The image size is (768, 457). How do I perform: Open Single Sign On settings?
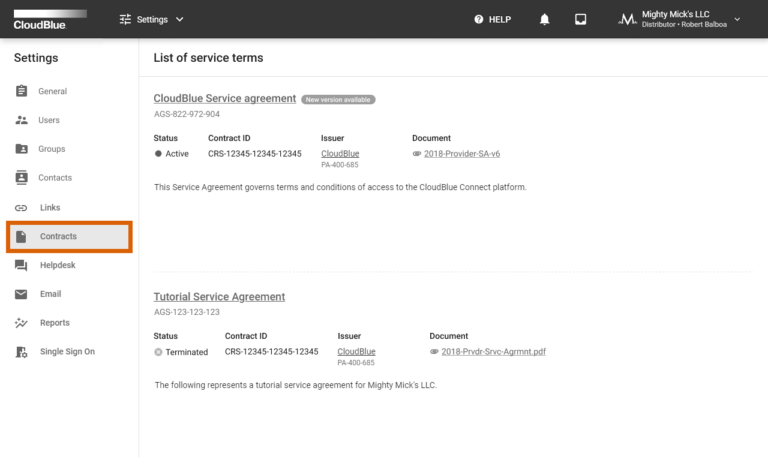(x=68, y=352)
